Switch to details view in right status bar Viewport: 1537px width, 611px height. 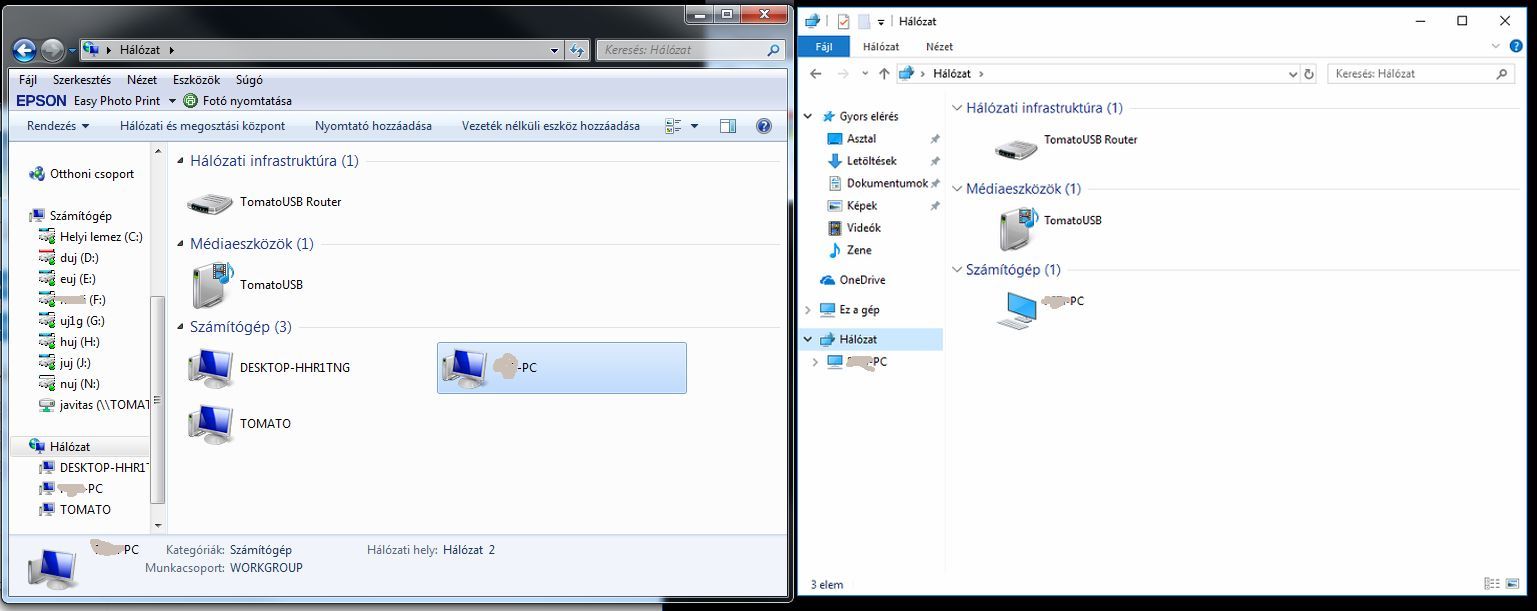coord(1492,584)
